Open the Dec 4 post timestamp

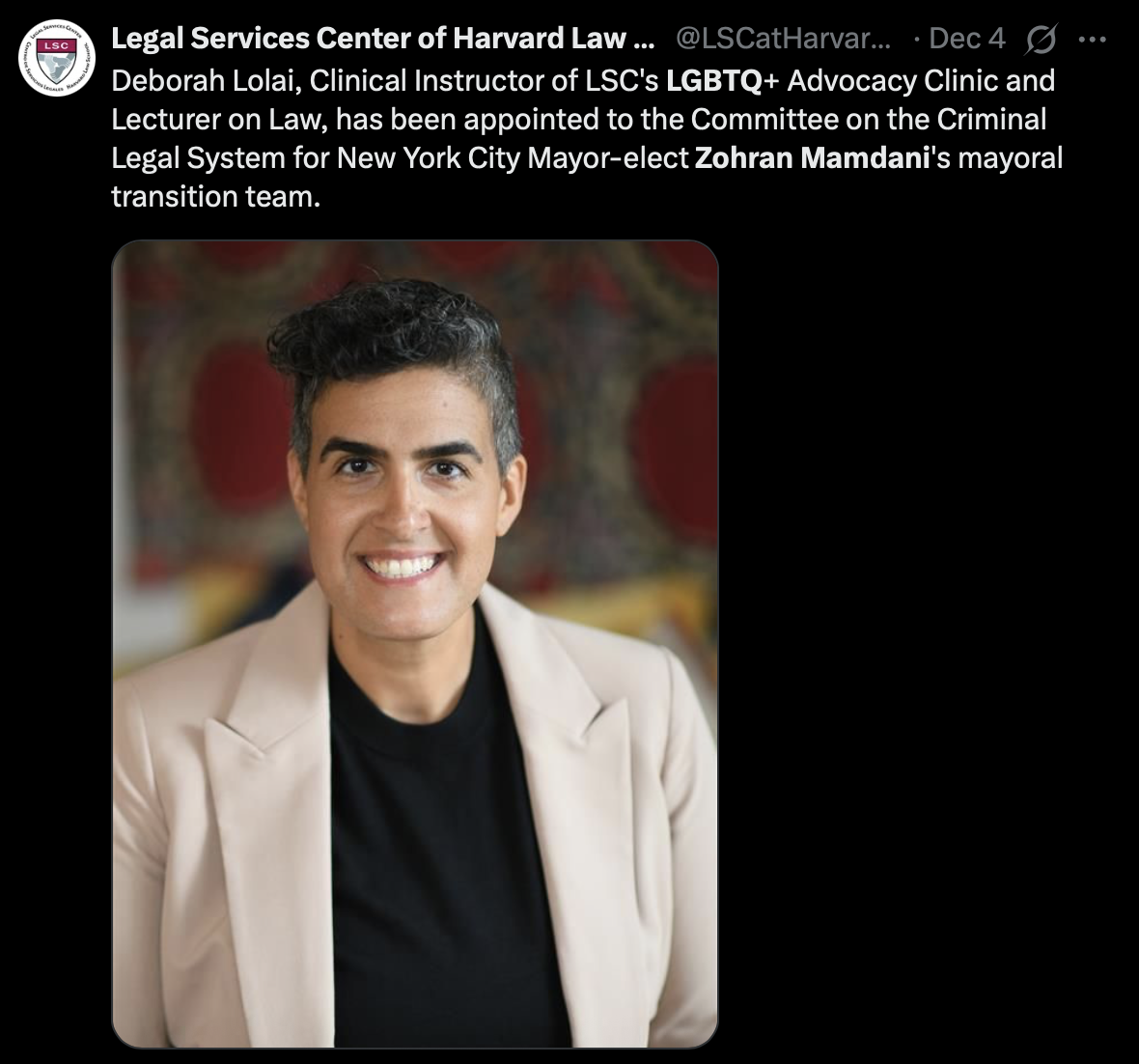click(967, 39)
